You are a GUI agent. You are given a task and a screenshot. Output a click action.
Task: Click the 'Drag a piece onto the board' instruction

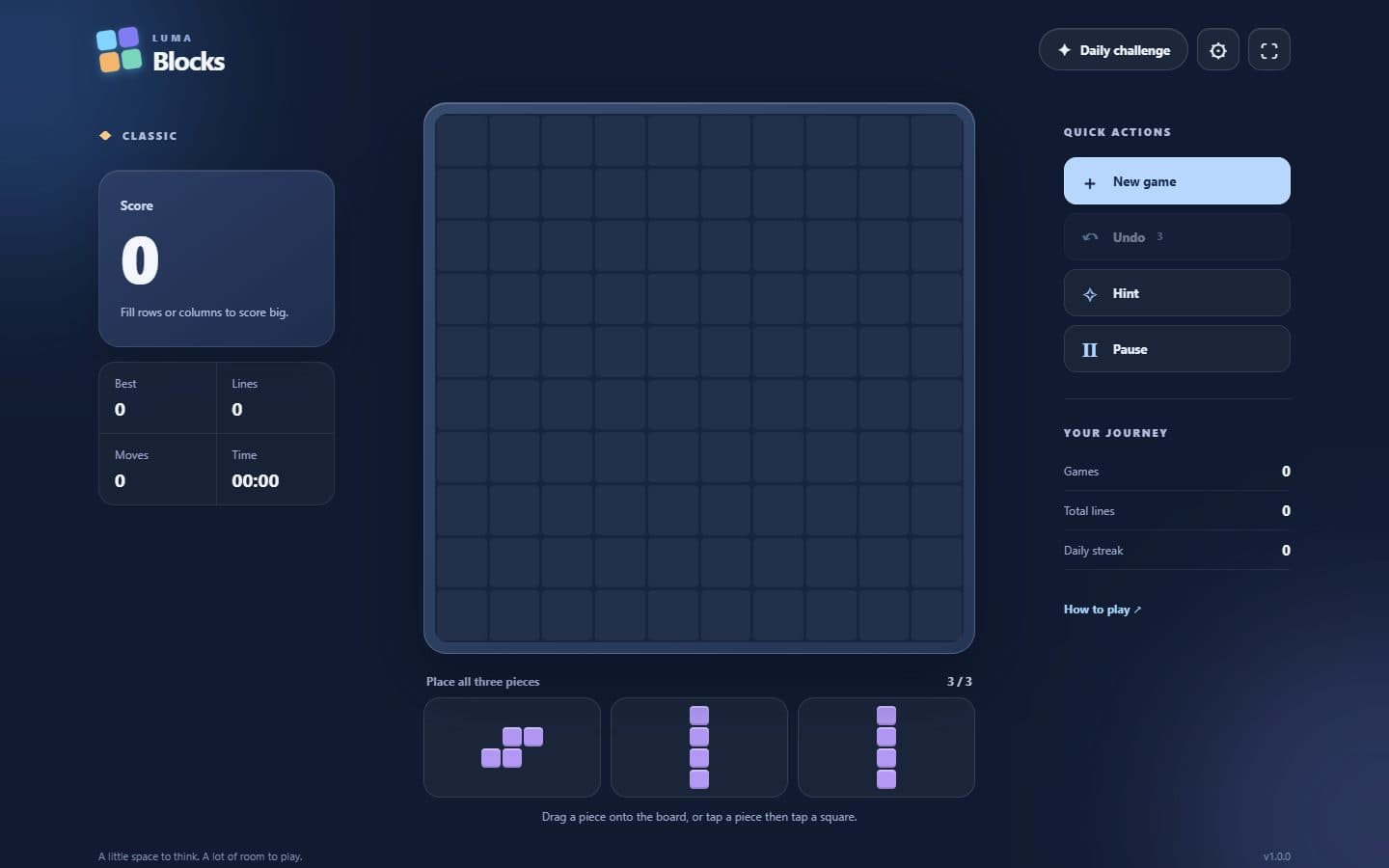pos(699,817)
